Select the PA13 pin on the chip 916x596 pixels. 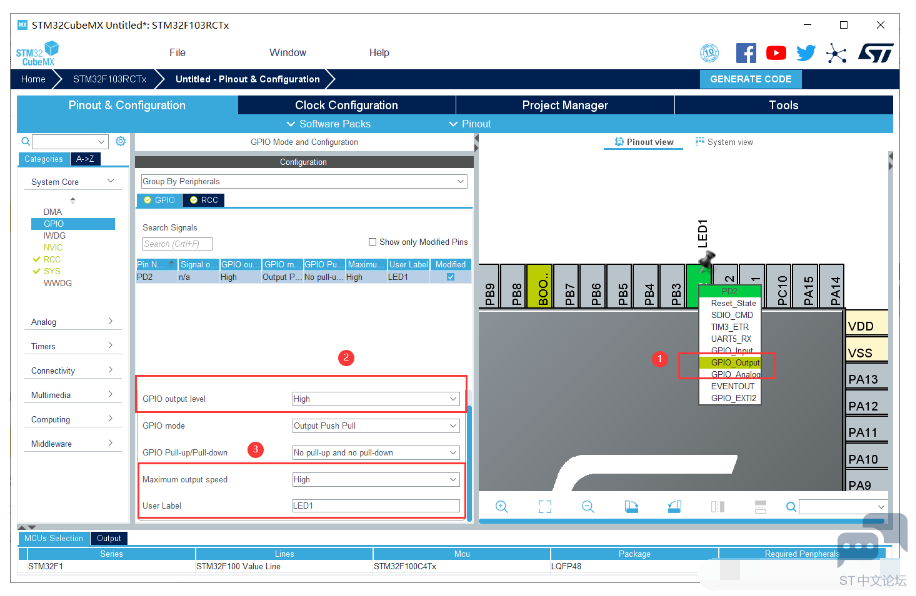866,379
